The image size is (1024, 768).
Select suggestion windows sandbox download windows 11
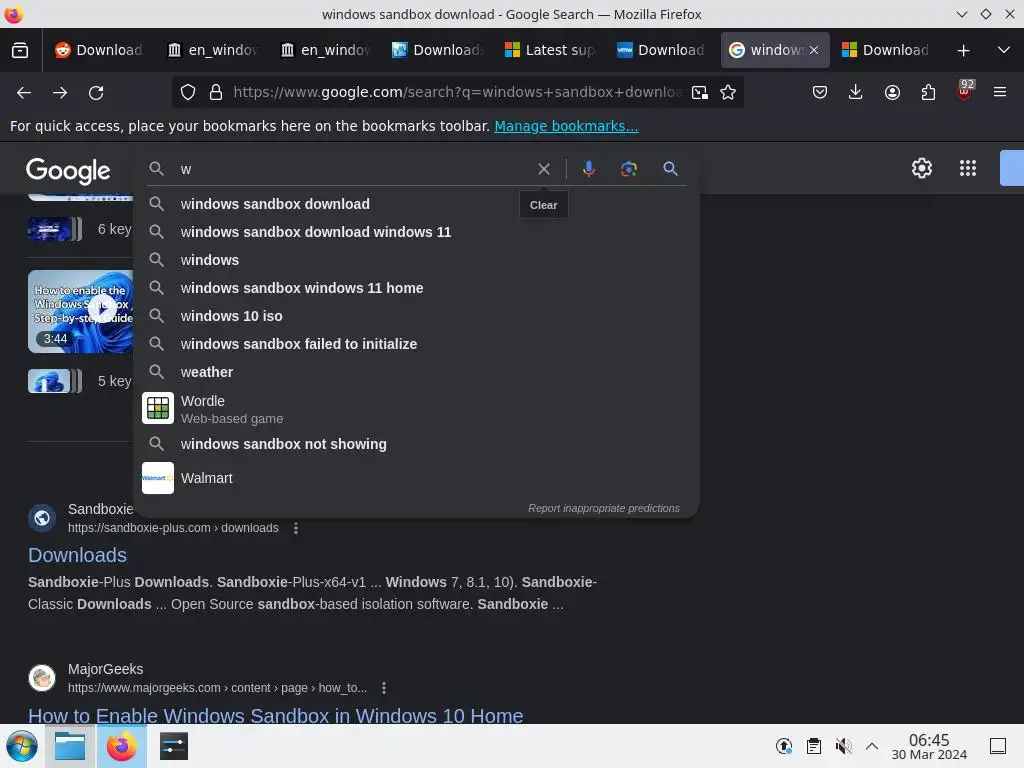click(416, 232)
